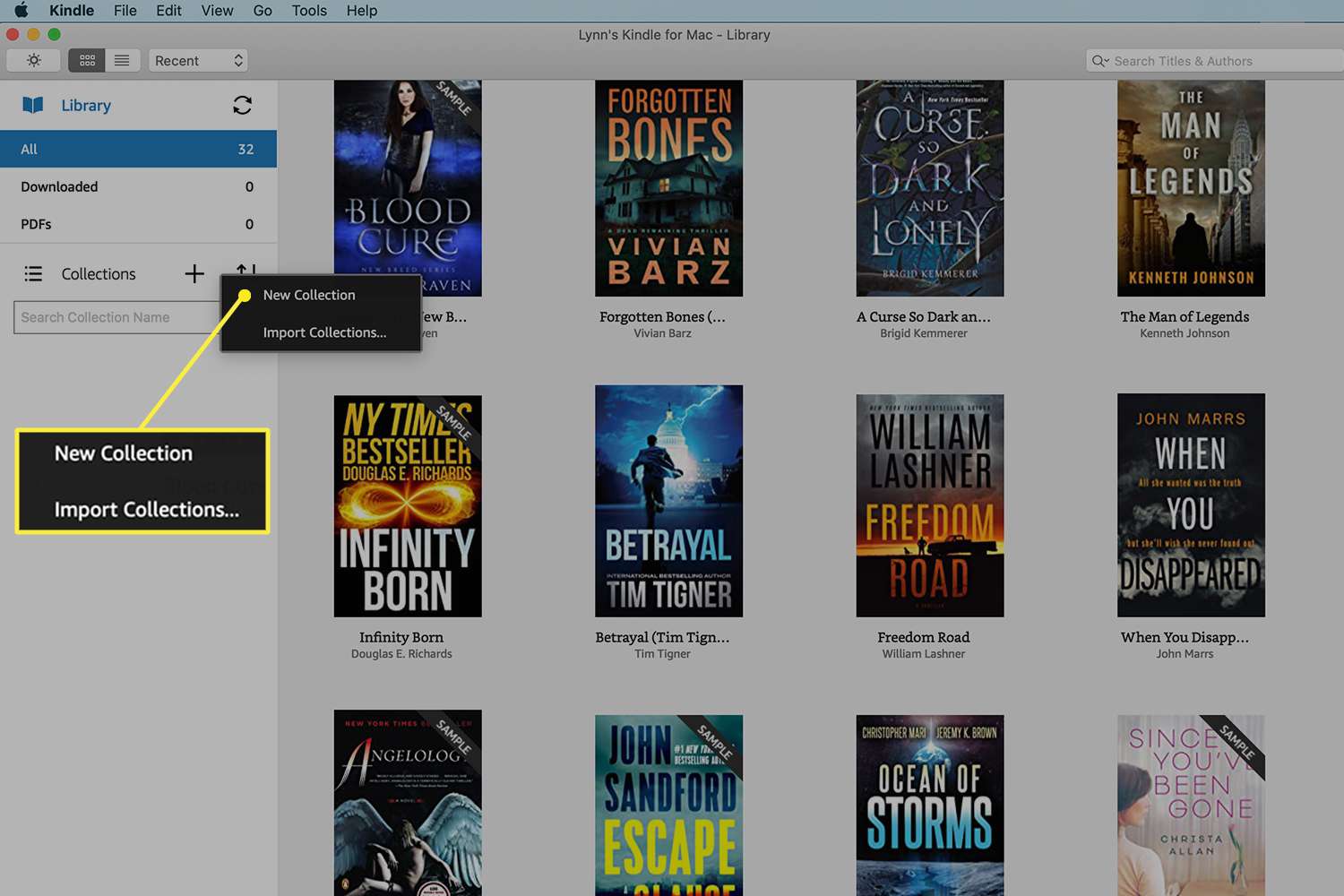Open the Betrayal book cover
Viewport: 1344px width, 896px height.
(668, 501)
